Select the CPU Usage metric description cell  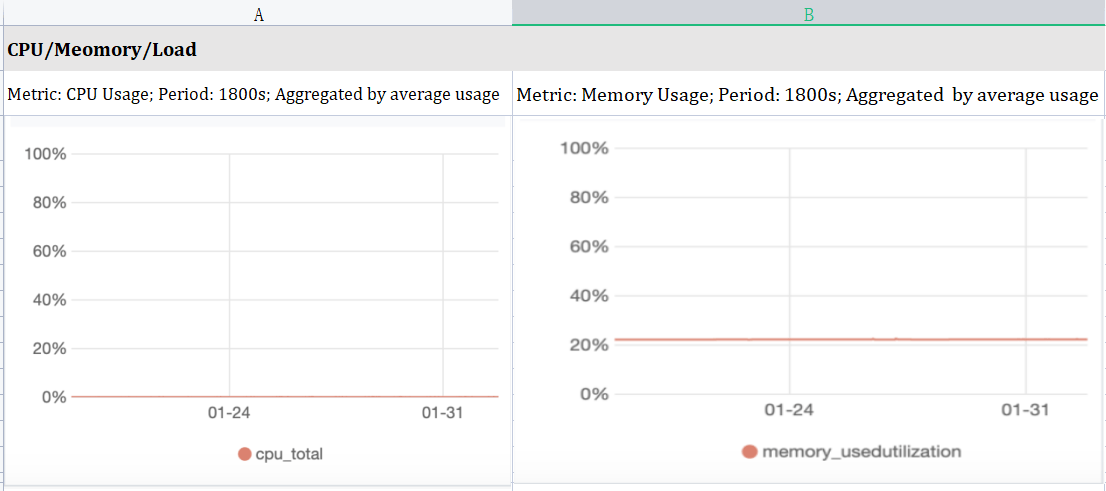253,95
